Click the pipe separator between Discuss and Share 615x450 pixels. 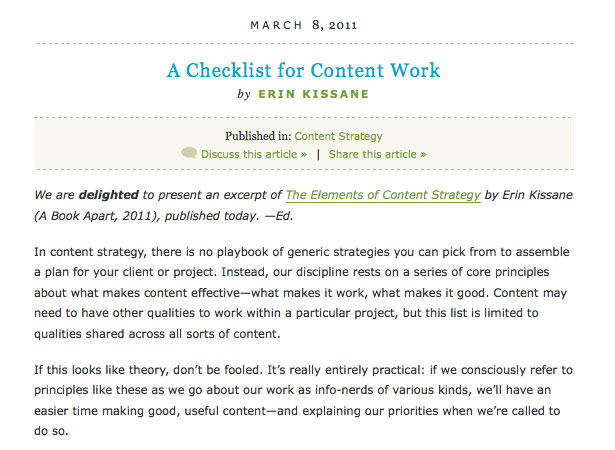318,154
